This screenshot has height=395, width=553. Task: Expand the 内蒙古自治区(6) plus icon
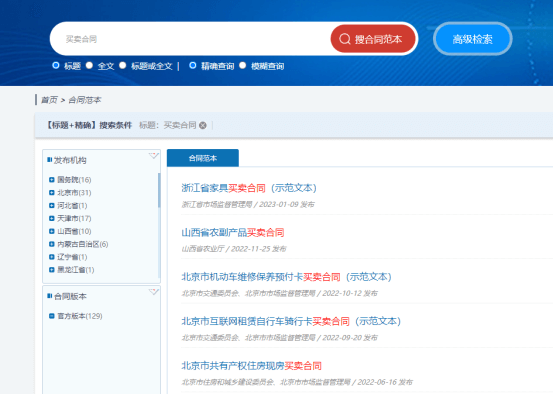pos(52,244)
